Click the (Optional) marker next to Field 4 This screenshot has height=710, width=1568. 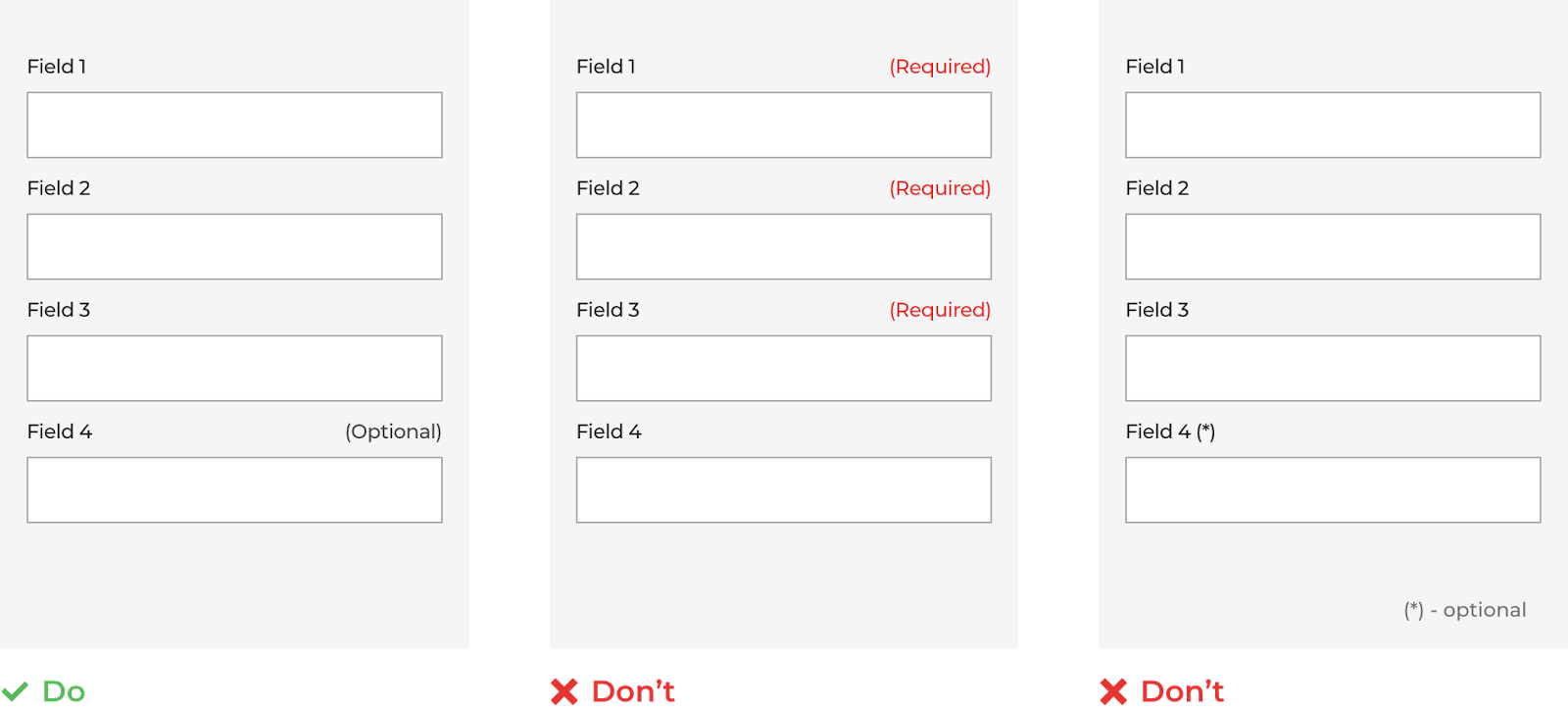click(x=393, y=431)
